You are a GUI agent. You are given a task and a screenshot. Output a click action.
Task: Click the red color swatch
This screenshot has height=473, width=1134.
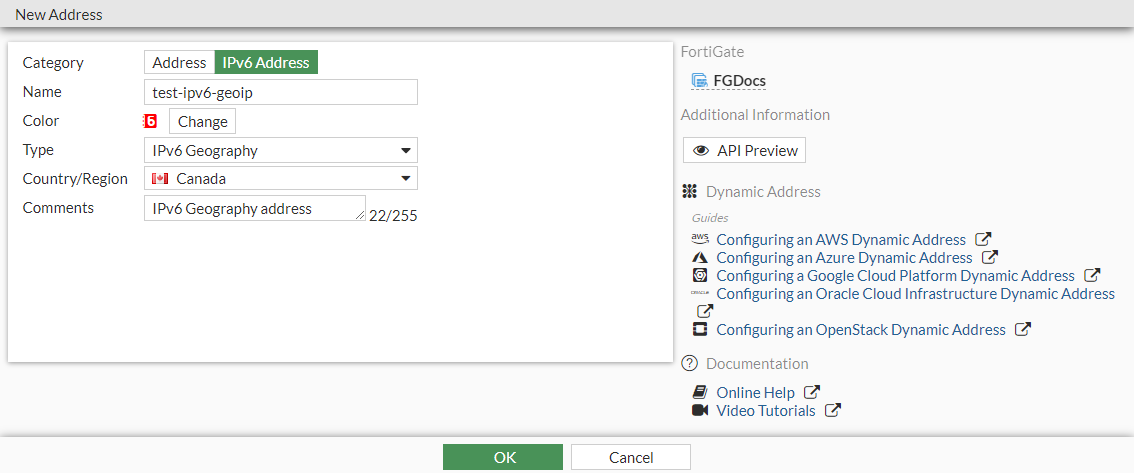151,121
